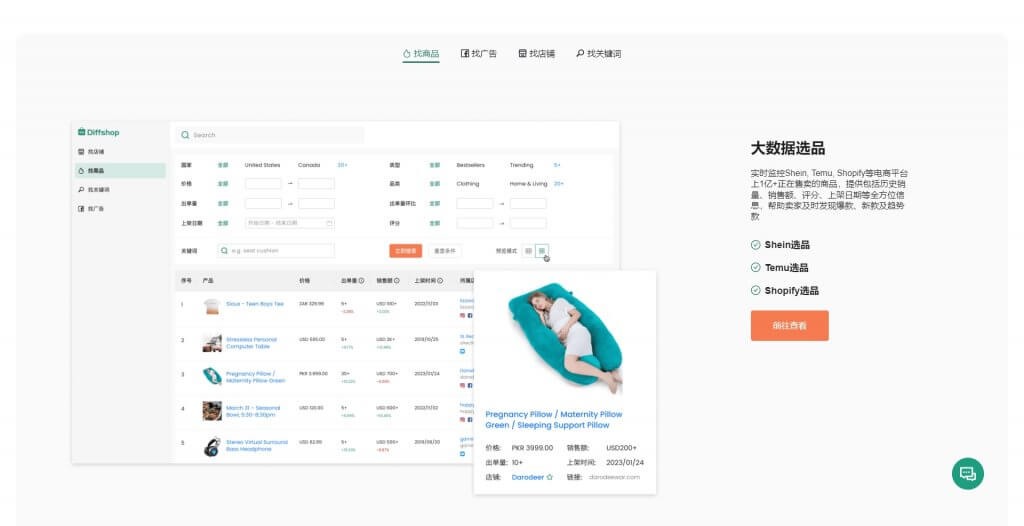Expand the 20+ more countries list
Image resolution: width=1024 pixels, height=526 pixels.
[342, 165]
